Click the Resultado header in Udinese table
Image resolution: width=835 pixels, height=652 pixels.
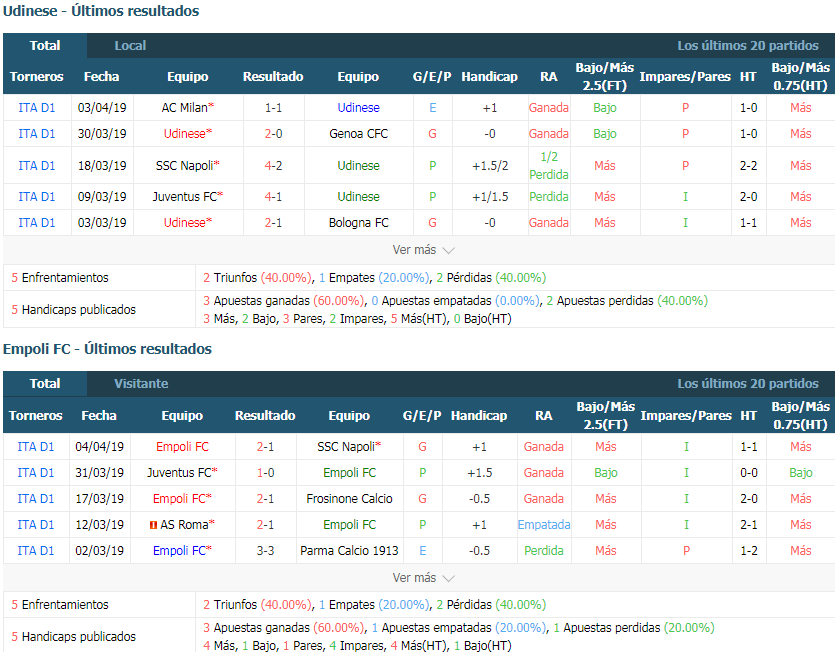(273, 77)
